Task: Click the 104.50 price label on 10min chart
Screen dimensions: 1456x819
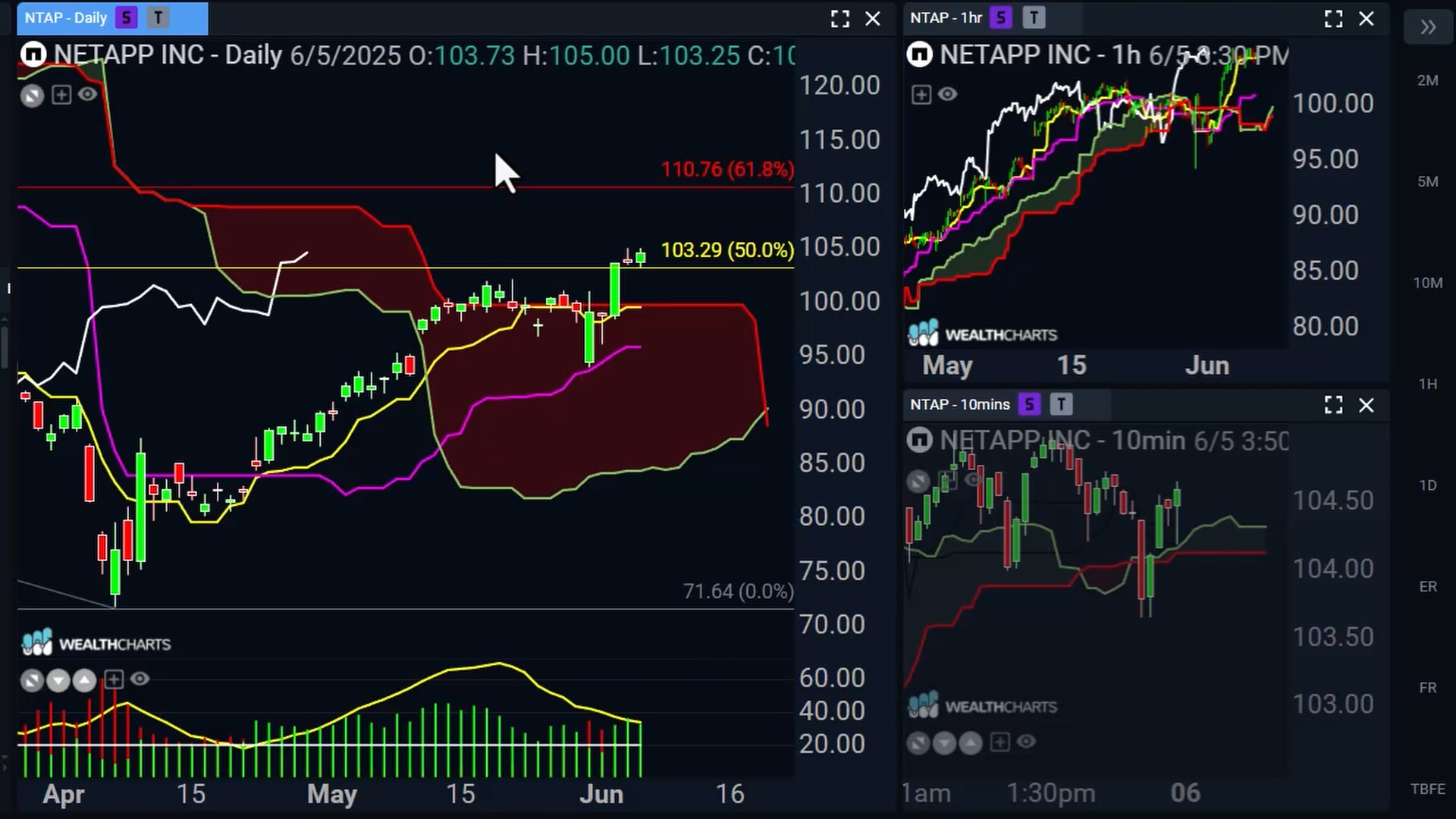Action: [x=1332, y=500]
